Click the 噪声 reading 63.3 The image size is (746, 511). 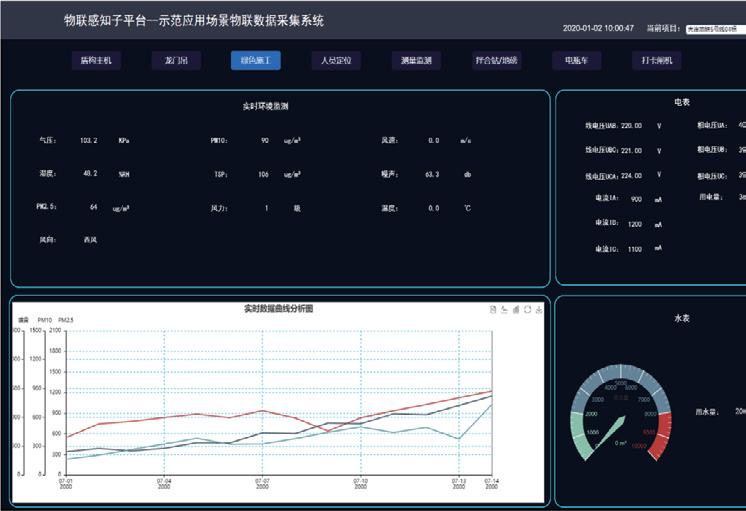click(432, 175)
